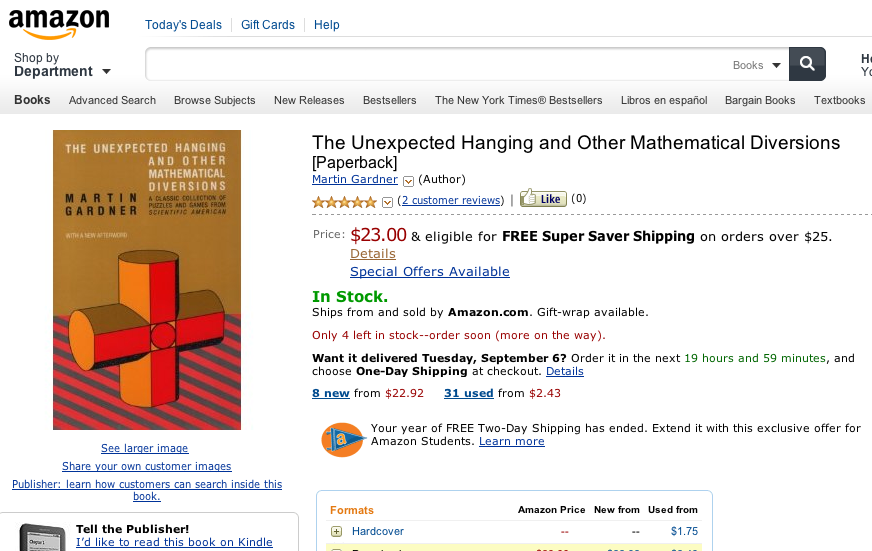Click the Amazon Student pennant icon
872x551 pixels.
pos(341,438)
